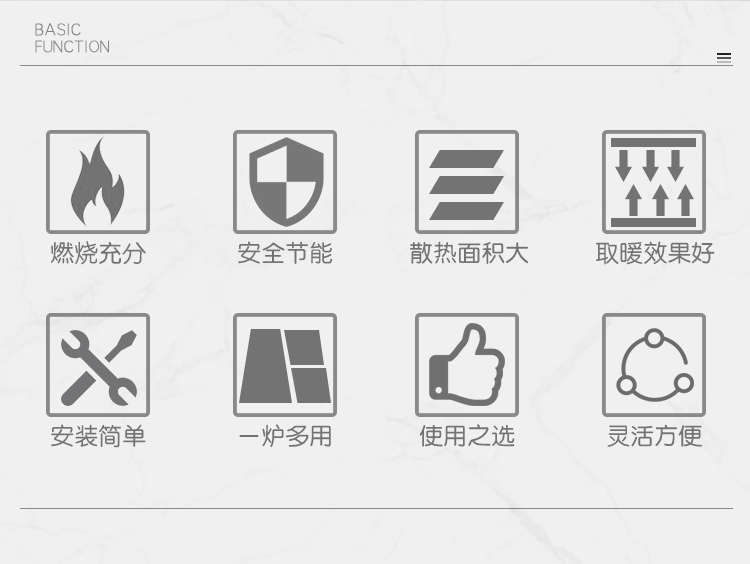Select the 使用之选 caption
The height and width of the screenshot is (564, 750).
[467, 436]
